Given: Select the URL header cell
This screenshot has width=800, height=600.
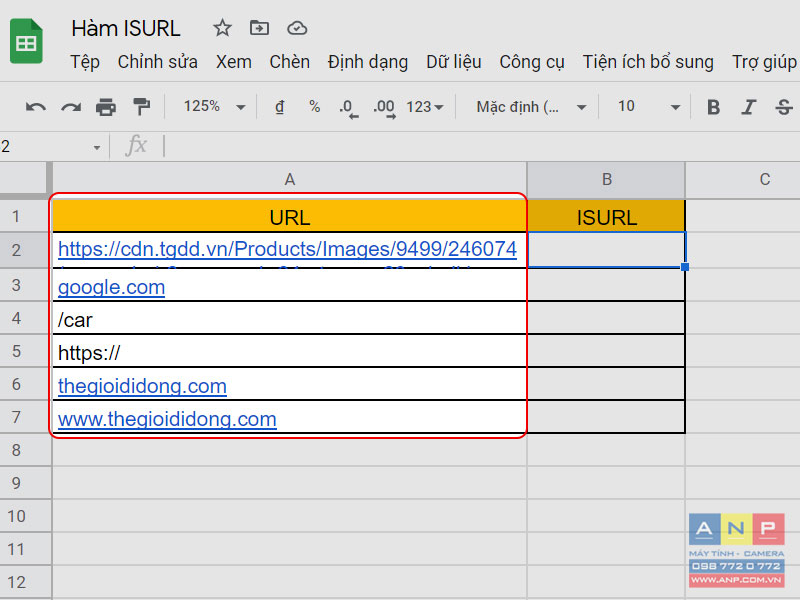Looking at the screenshot, I should pos(289,217).
